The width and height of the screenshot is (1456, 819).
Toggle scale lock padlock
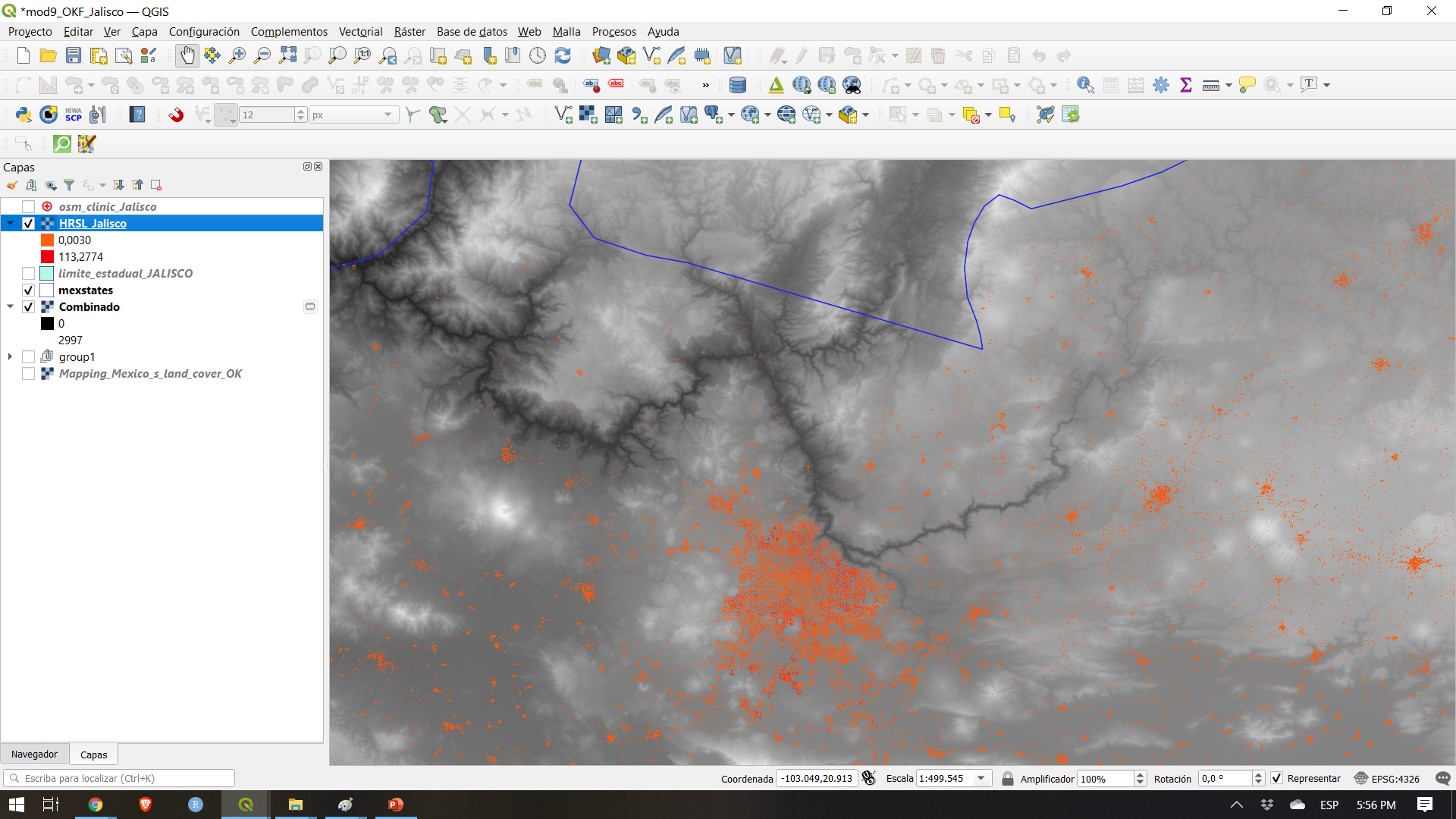[x=1008, y=778]
